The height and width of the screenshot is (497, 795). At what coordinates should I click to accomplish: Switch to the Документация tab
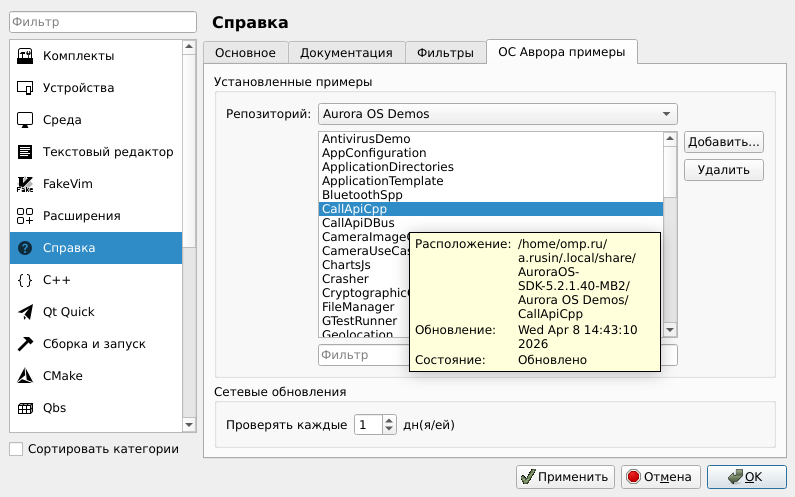346,53
